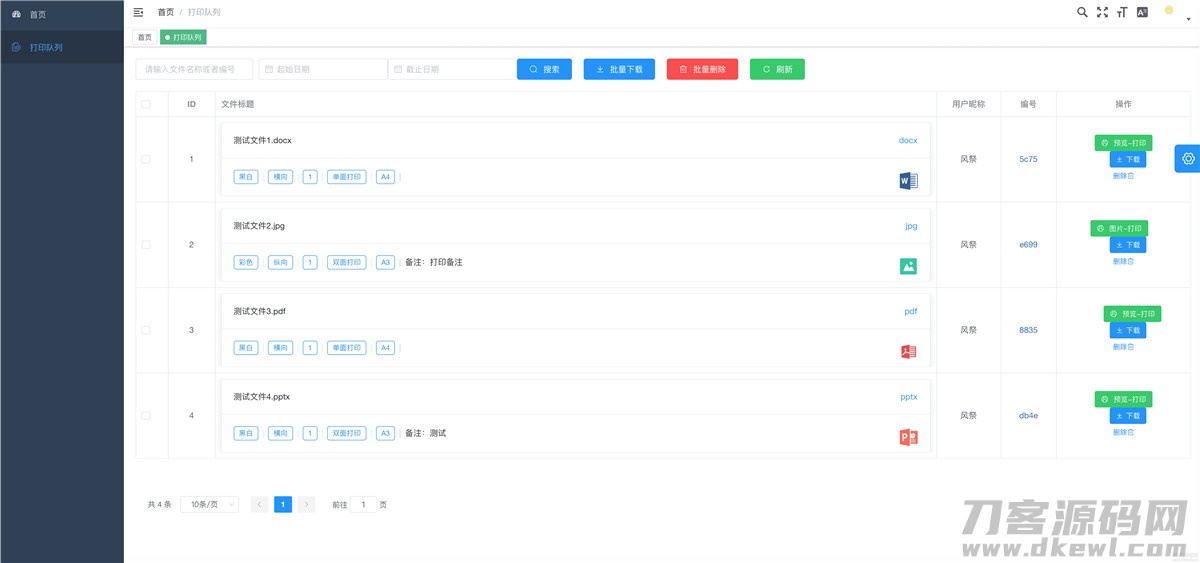Open the floating settings gear panel
The height and width of the screenshot is (563, 1200).
click(1188, 158)
